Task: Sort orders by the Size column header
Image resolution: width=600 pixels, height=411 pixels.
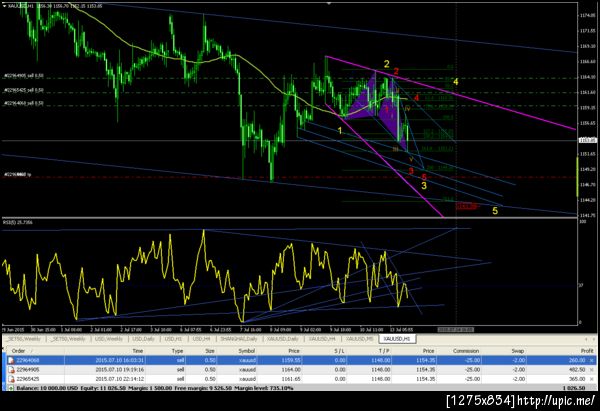Action: click(210, 351)
